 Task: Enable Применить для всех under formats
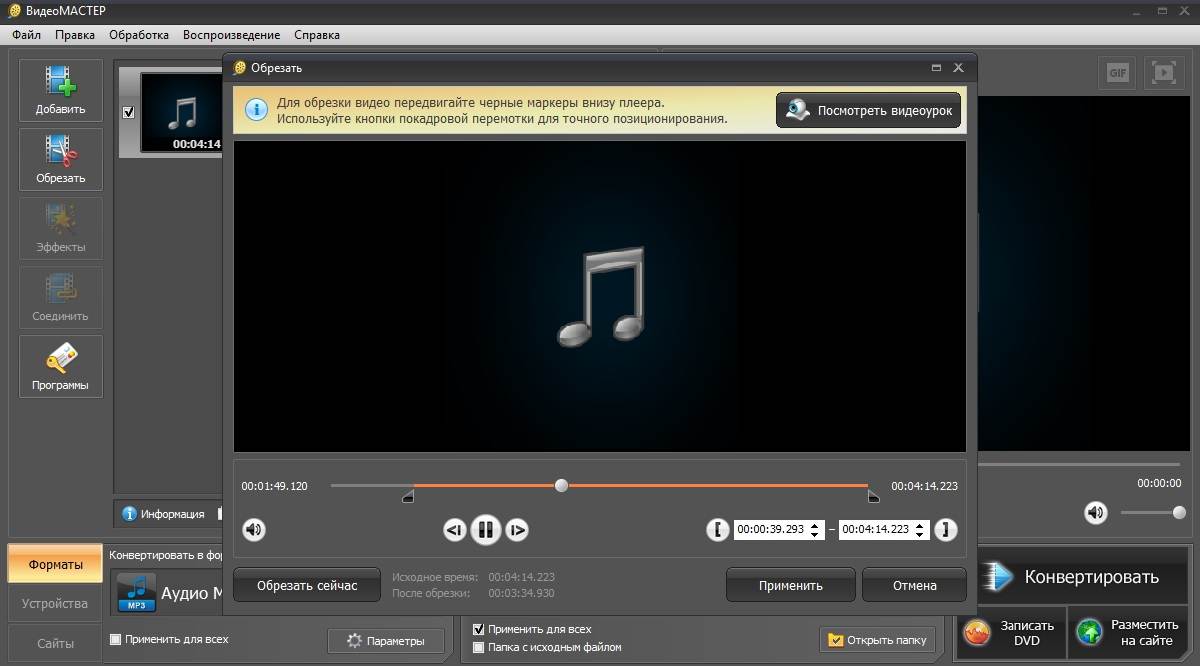(115, 639)
